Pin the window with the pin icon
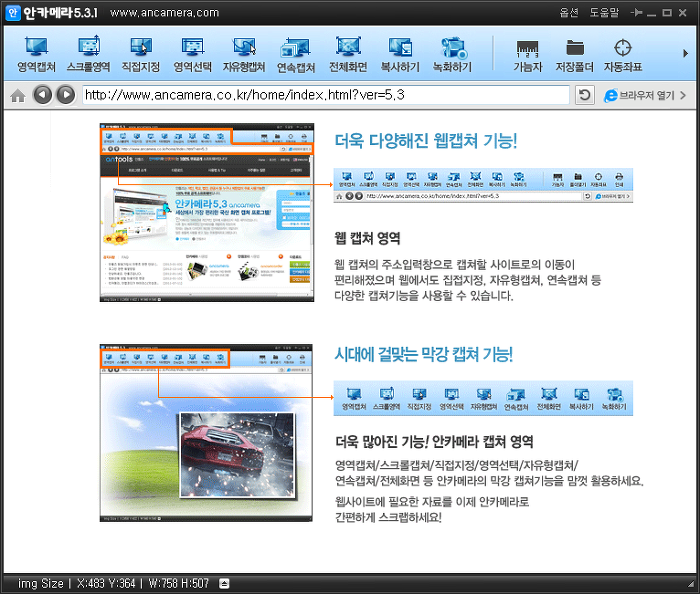This screenshot has width=700, height=594. tap(636, 12)
